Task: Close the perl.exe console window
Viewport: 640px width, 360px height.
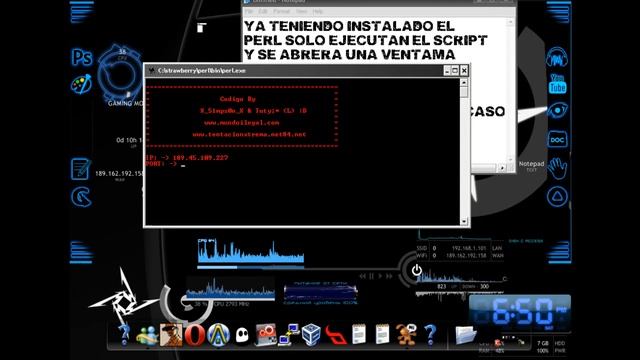Action: (464, 71)
